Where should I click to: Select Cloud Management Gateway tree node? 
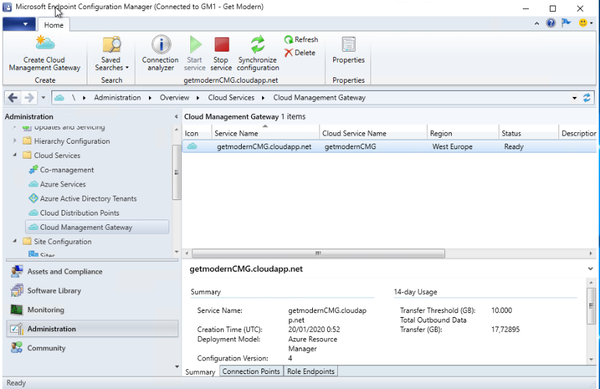click(x=97, y=227)
